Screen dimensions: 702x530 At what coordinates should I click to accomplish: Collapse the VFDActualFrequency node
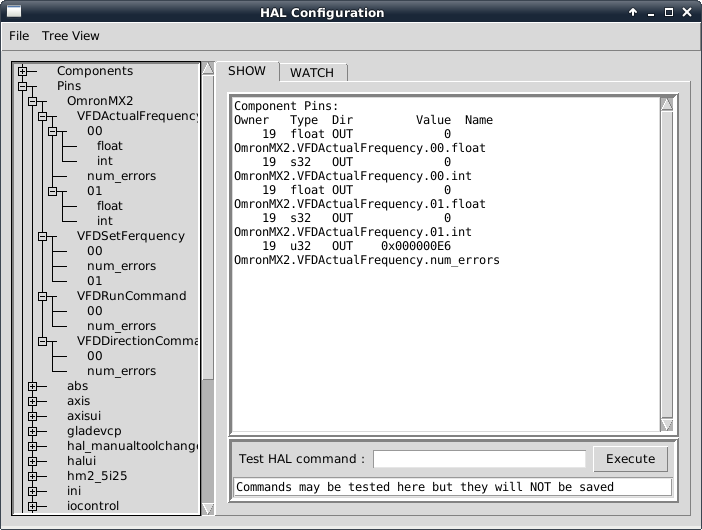43,116
